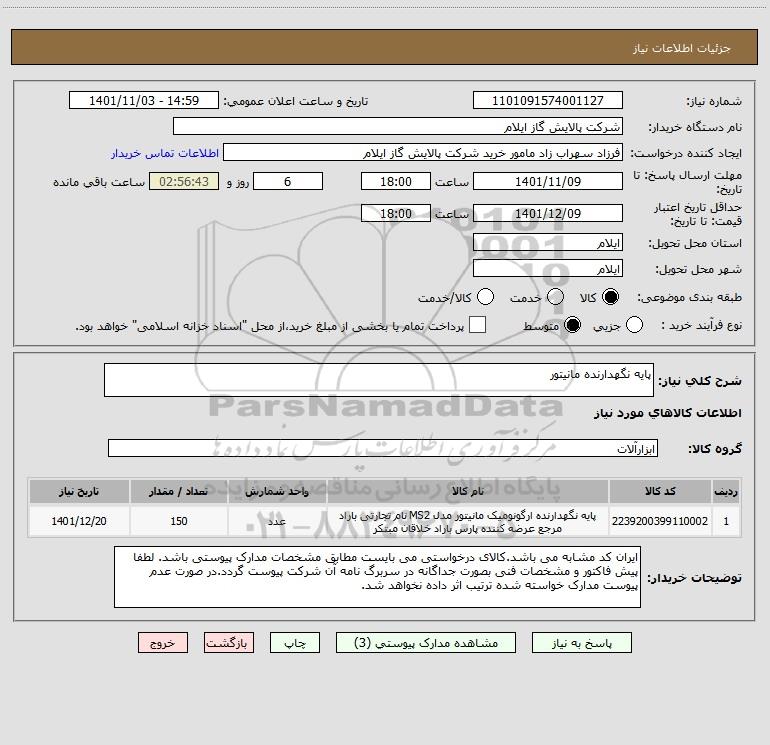Click the نام کالا column header

click(467, 491)
